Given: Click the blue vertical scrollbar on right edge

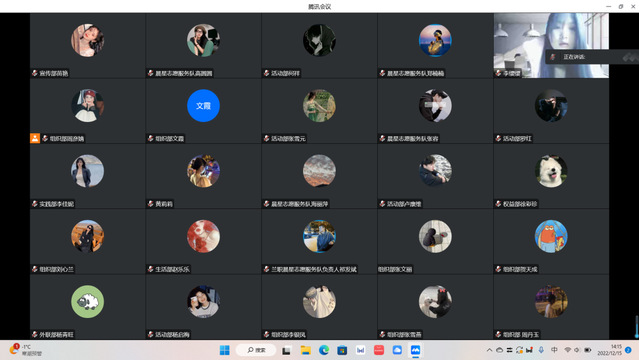Looking at the screenshot, I should point(637,327).
